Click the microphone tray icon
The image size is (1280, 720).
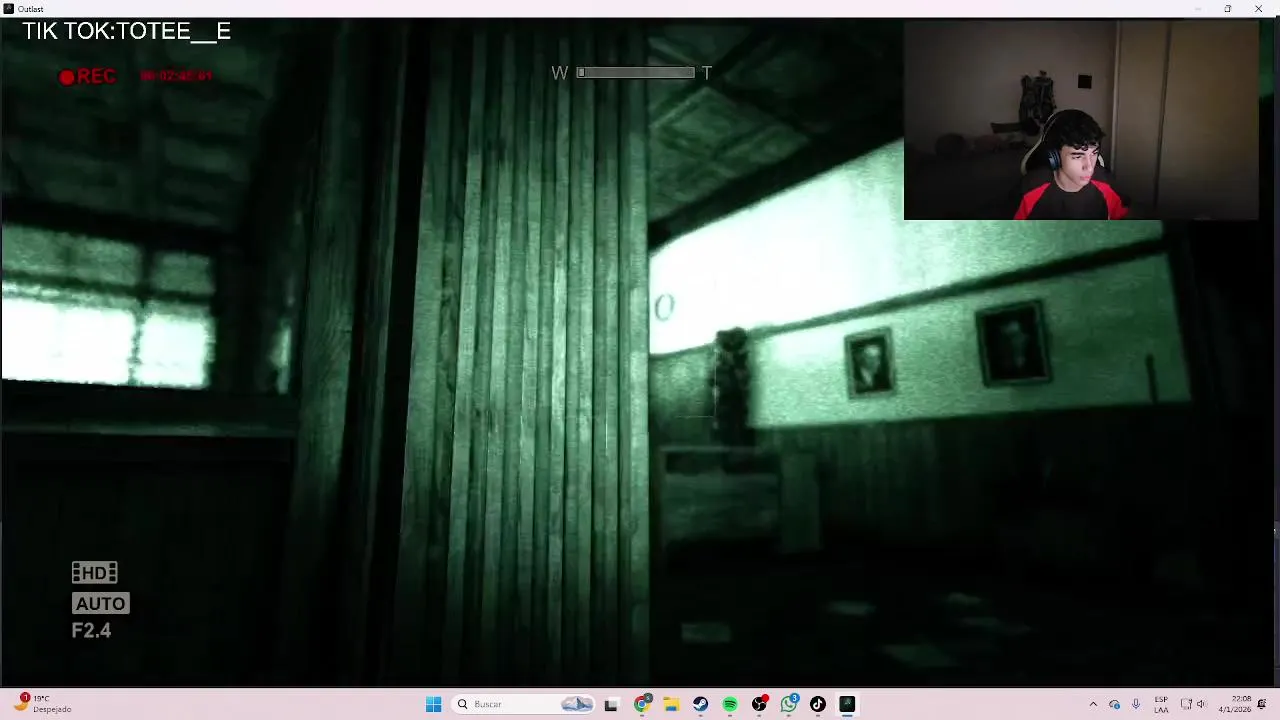1136,704
